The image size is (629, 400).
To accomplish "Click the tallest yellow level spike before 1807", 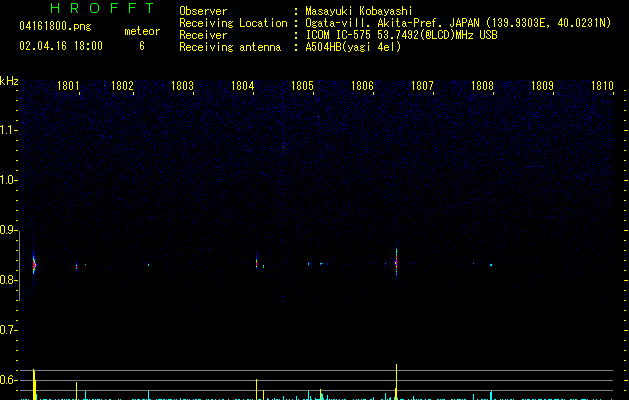I will pyautogui.click(x=396, y=381).
